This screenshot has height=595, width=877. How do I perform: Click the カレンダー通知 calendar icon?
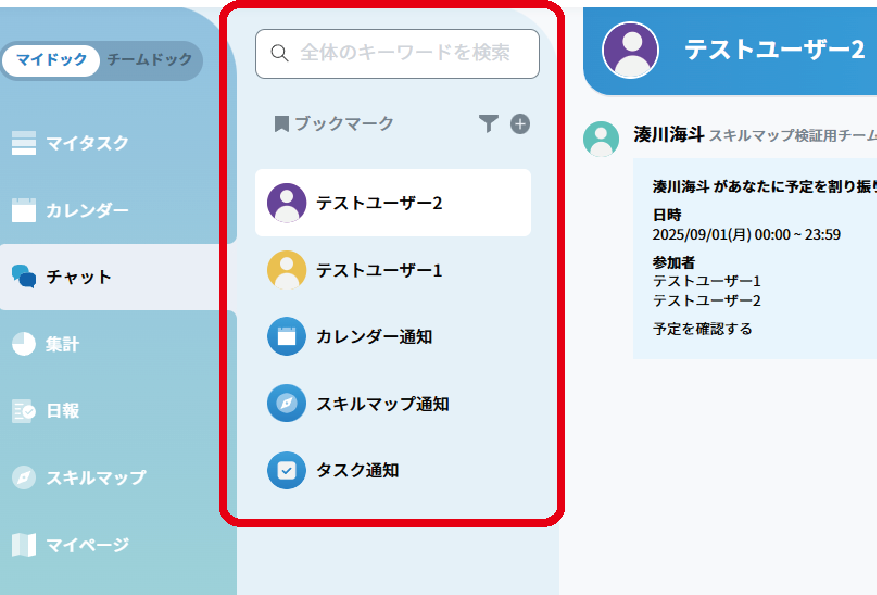click(286, 337)
